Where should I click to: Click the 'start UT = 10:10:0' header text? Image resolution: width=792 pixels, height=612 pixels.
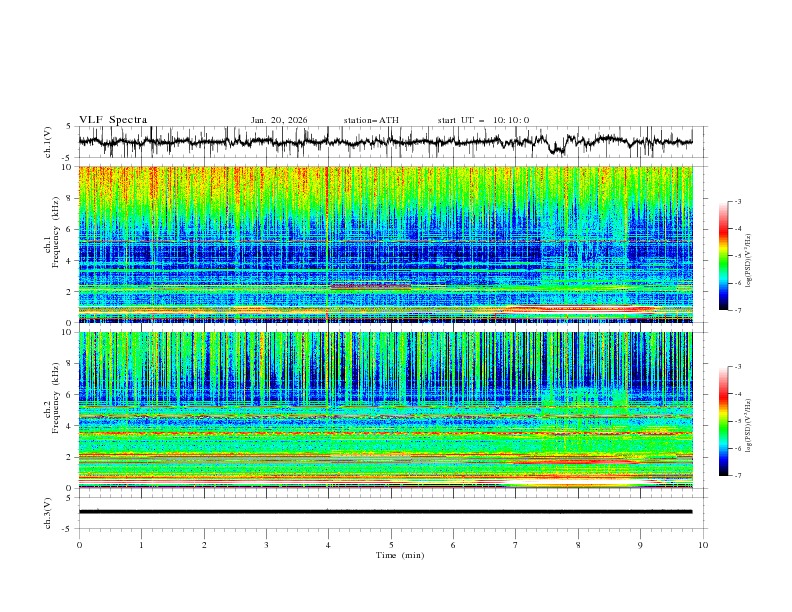(x=483, y=120)
